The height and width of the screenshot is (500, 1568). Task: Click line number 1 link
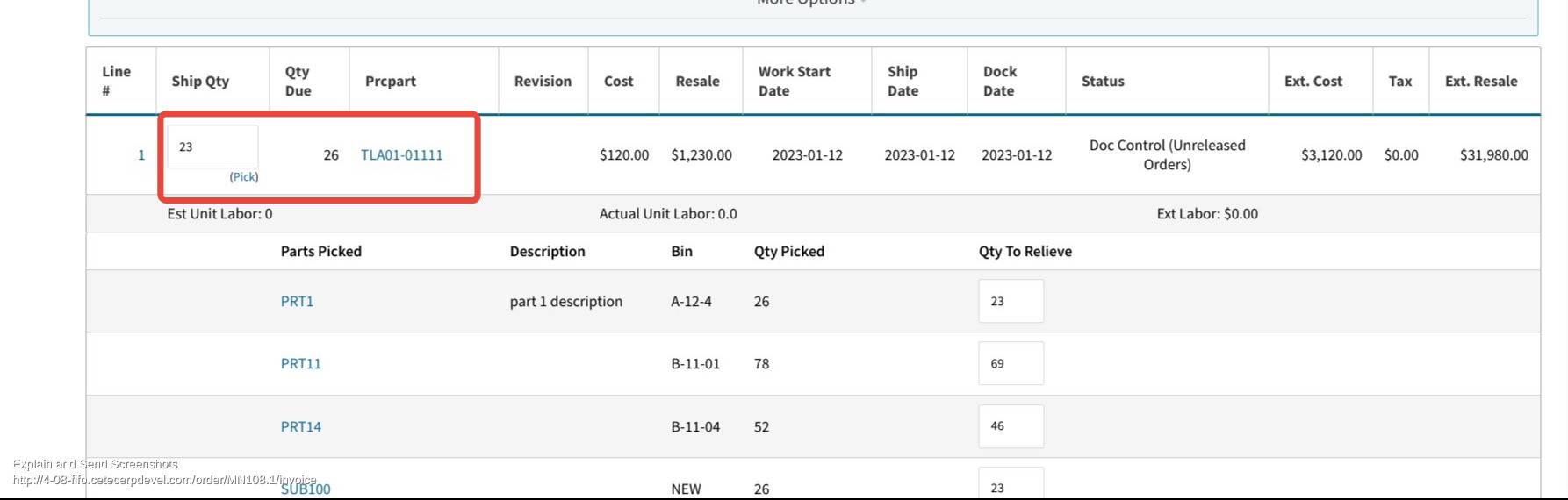point(141,155)
